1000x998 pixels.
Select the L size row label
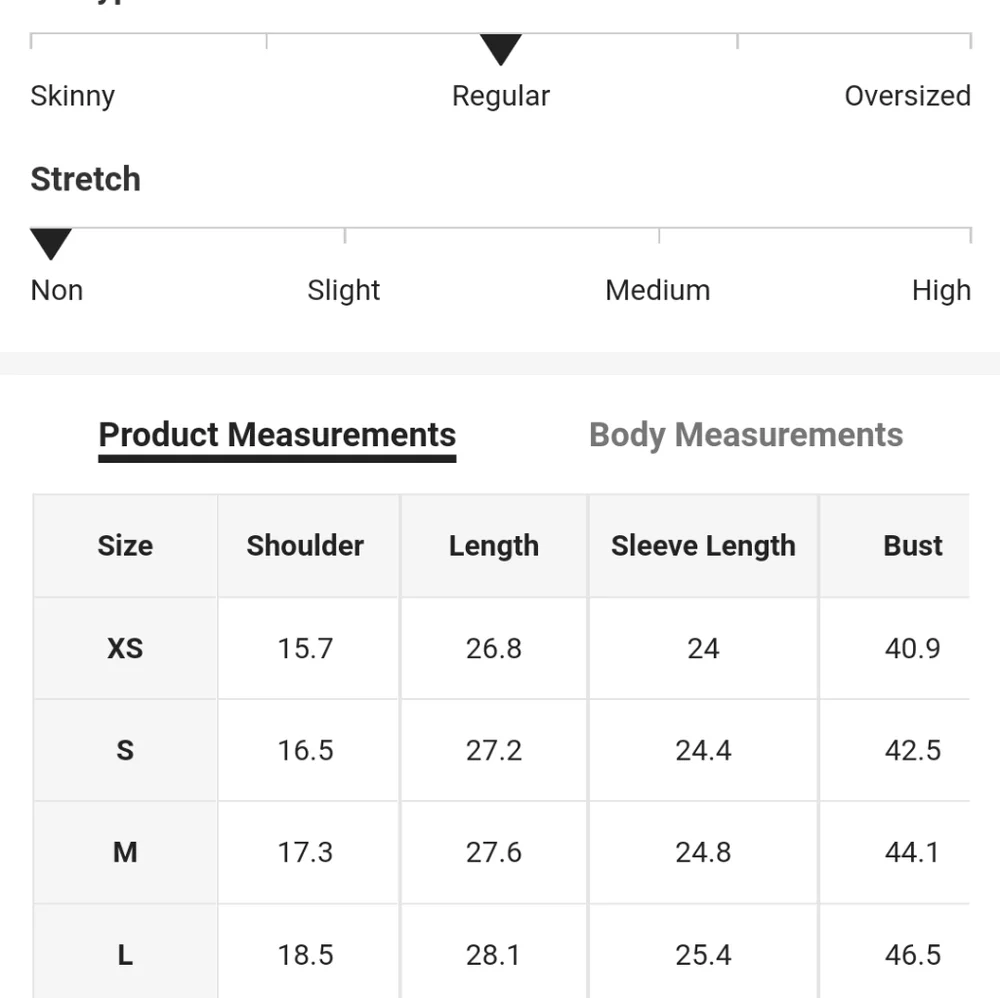(x=125, y=955)
